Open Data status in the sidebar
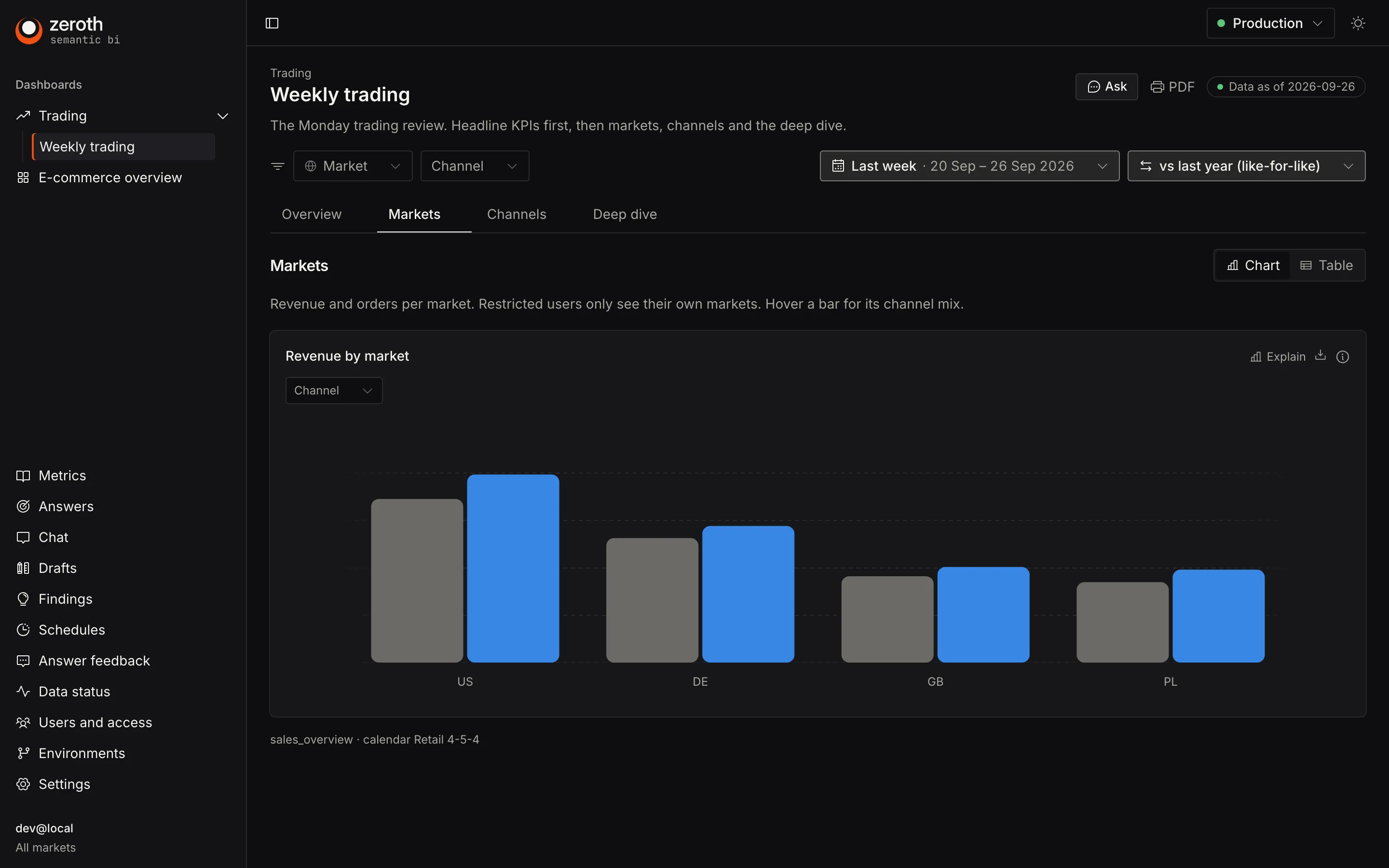This screenshot has width=1389, height=868. pyautogui.click(x=123, y=692)
